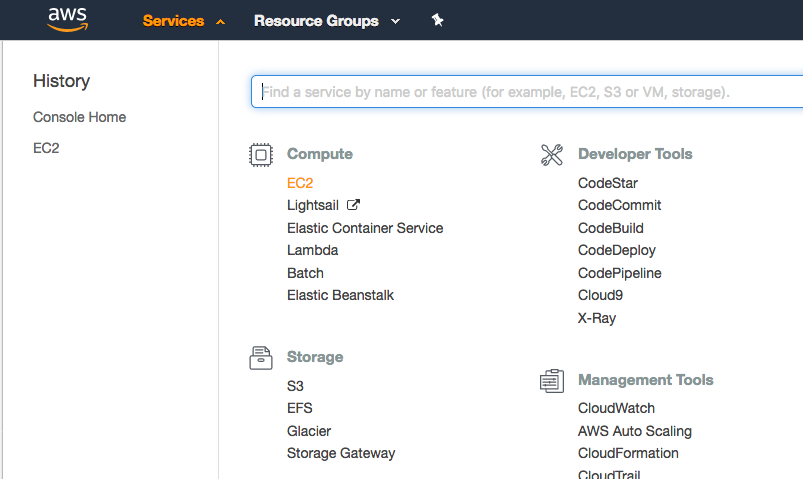This screenshot has width=803, height=479.
Task: Open the X-Ray service
Action: 597,318
